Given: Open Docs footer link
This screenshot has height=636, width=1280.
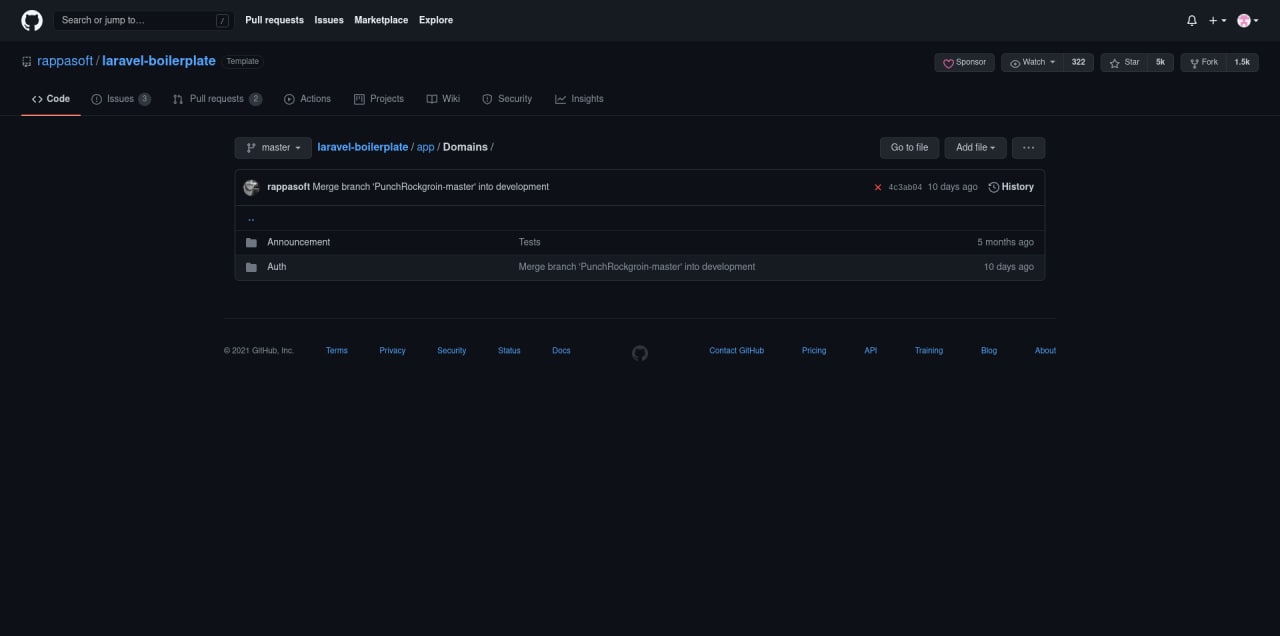Looking at the screenshot, I should click(561, 351).
